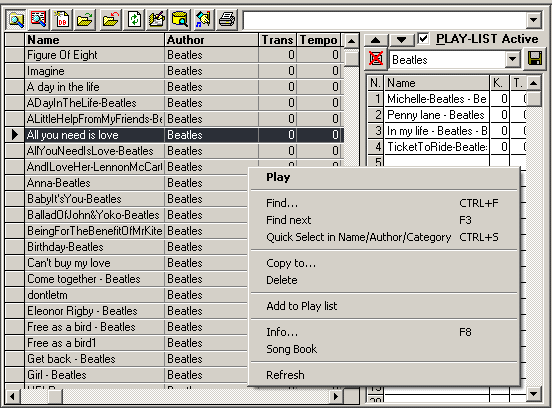
Task: Click the horizontal scrollbar right arrow
Action: coord(336,396)
